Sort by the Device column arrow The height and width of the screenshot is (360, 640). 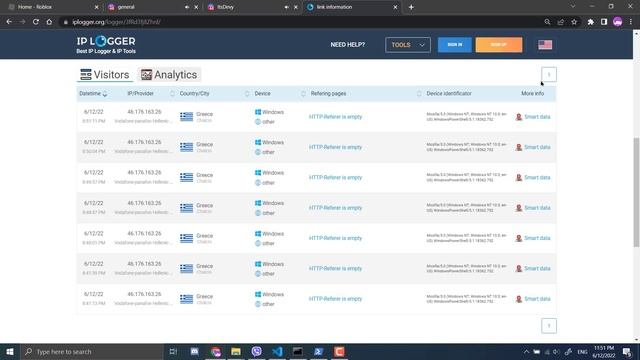tap(303, 94)
